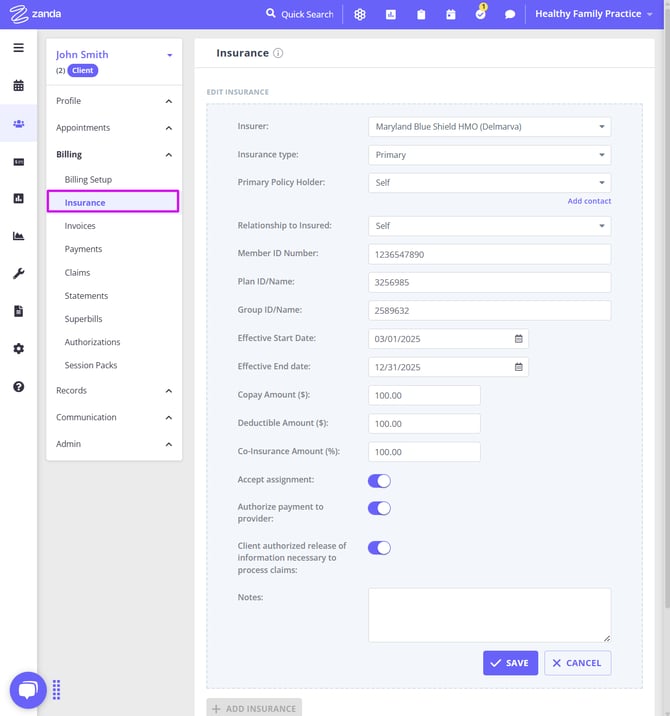The height and width of the screenshot is (716, 670).
Task: Click the Add contact link
Action: tap(589, 201)
